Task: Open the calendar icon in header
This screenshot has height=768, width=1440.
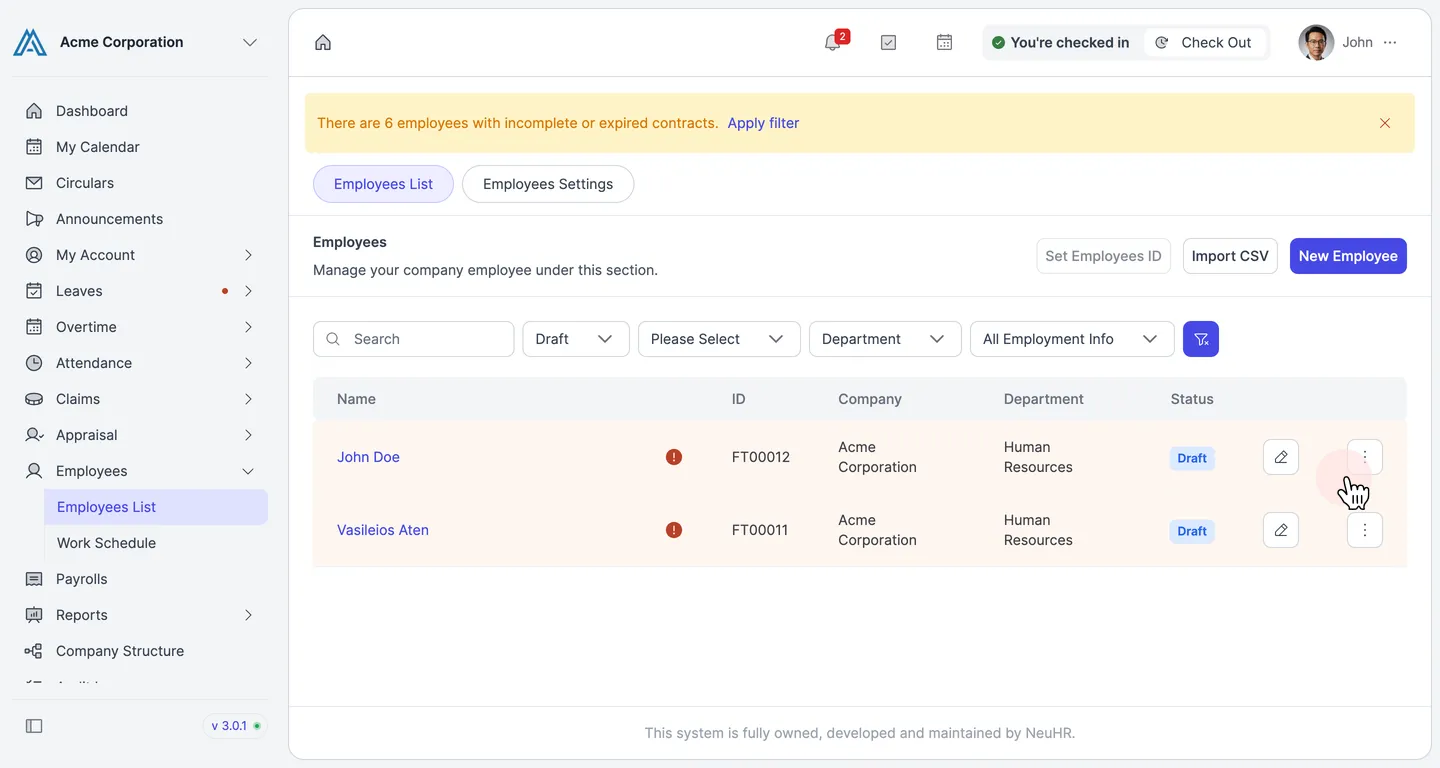Action: coord(944,42)
